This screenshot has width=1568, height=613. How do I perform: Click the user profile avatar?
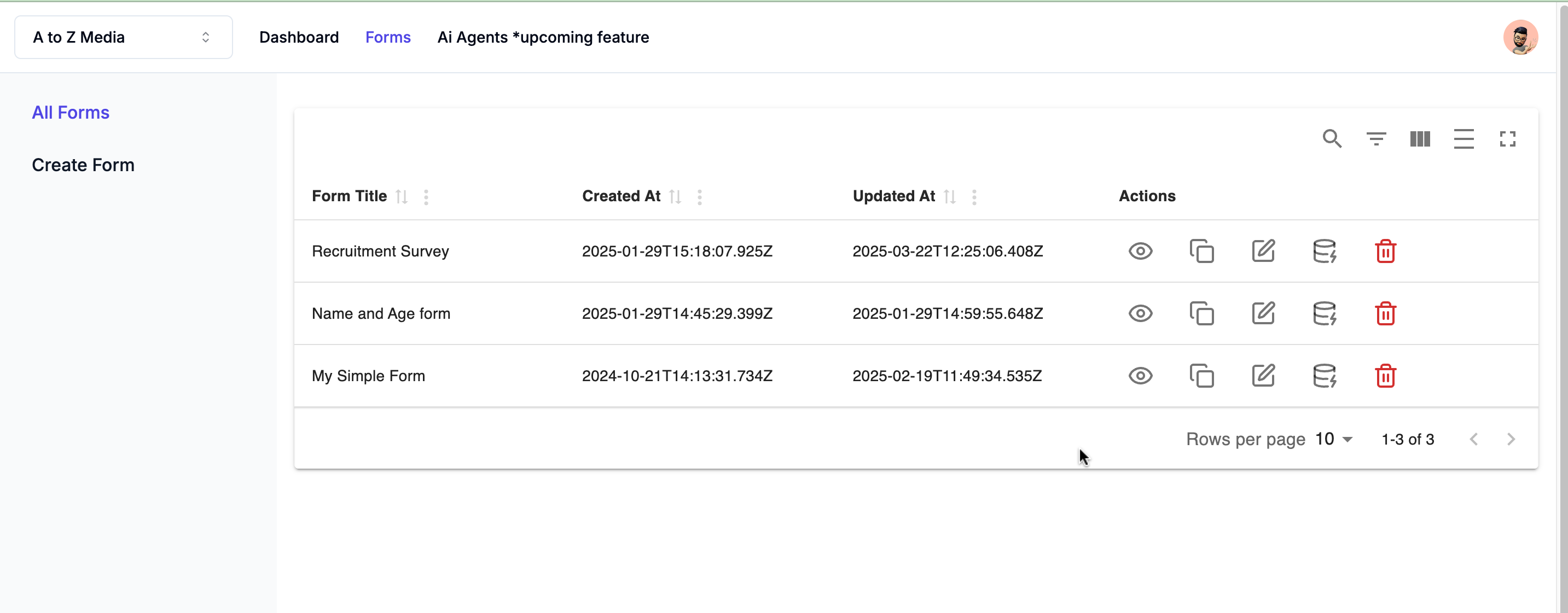tap(1520, 37)
